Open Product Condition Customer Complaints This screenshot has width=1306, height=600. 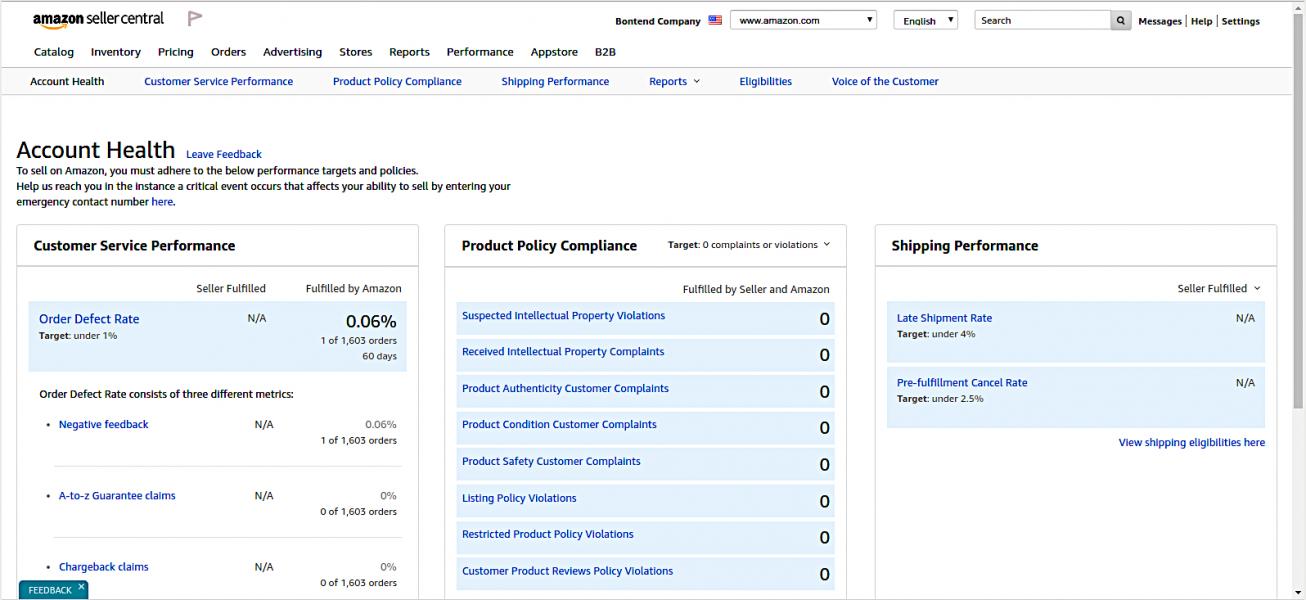[559, 425]
